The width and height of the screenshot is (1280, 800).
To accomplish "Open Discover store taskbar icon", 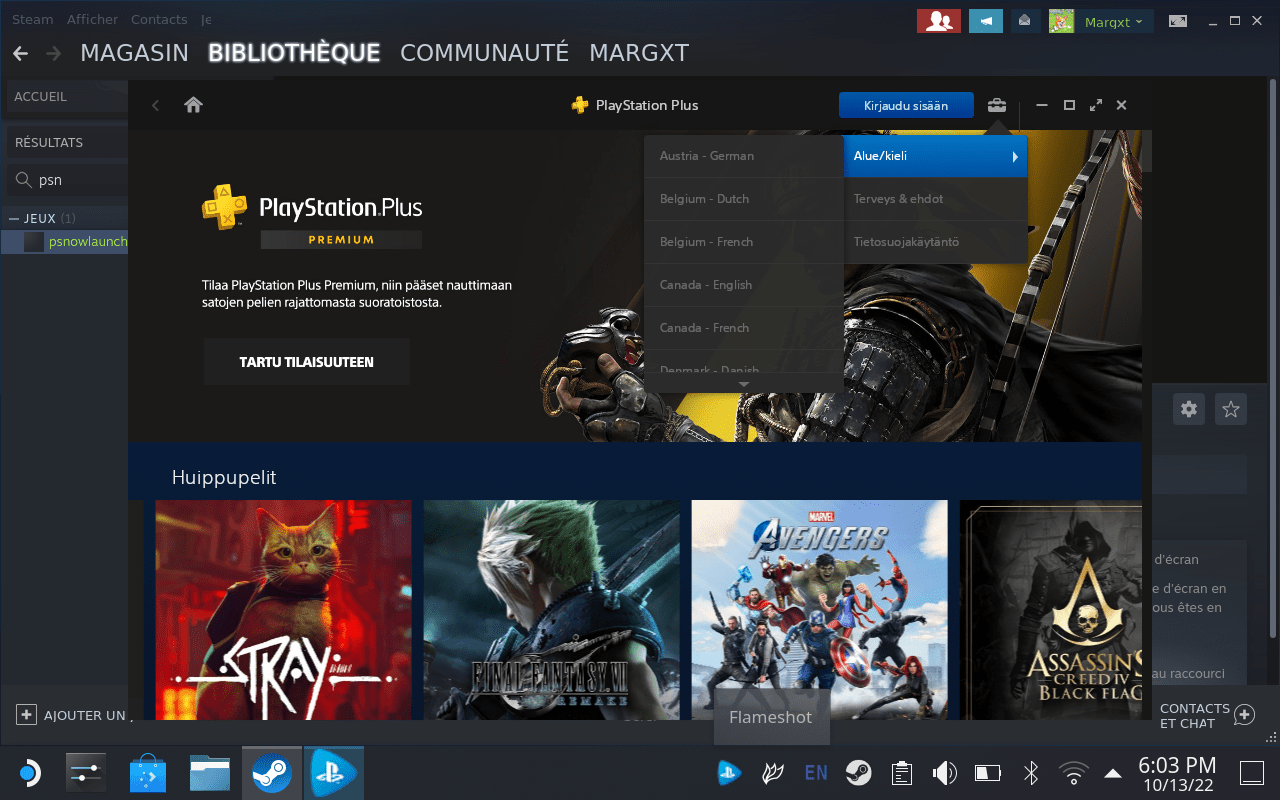I will [149, 773].
